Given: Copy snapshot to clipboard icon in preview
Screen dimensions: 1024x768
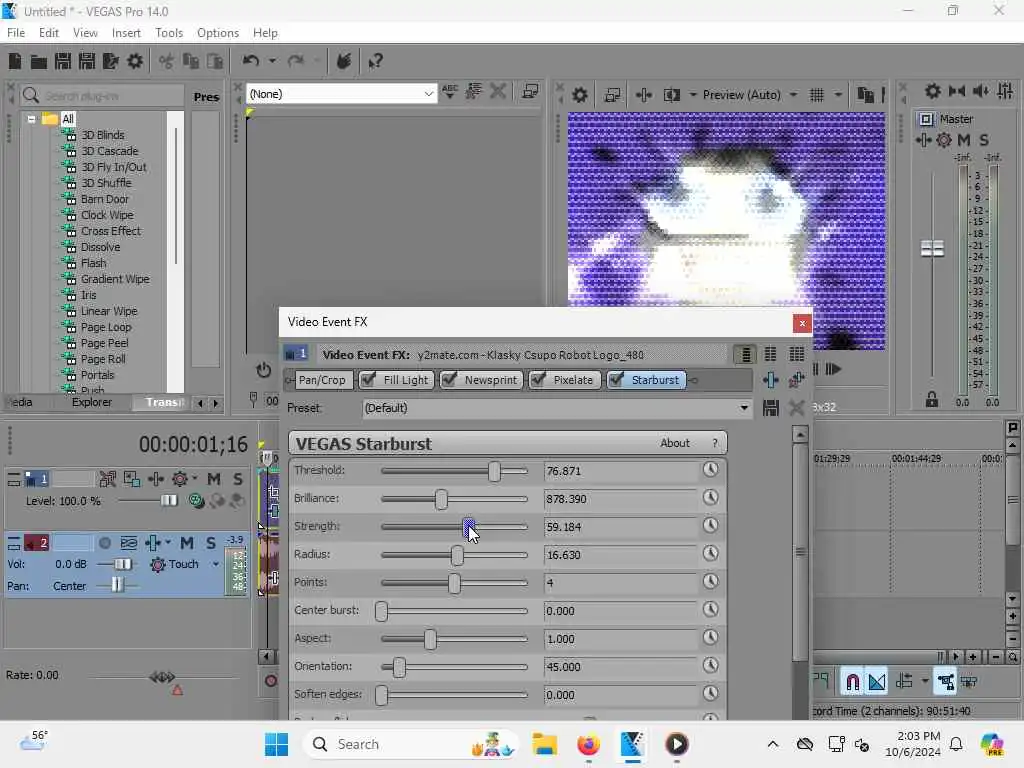Looking at the screenshot, I should [865, 95].
